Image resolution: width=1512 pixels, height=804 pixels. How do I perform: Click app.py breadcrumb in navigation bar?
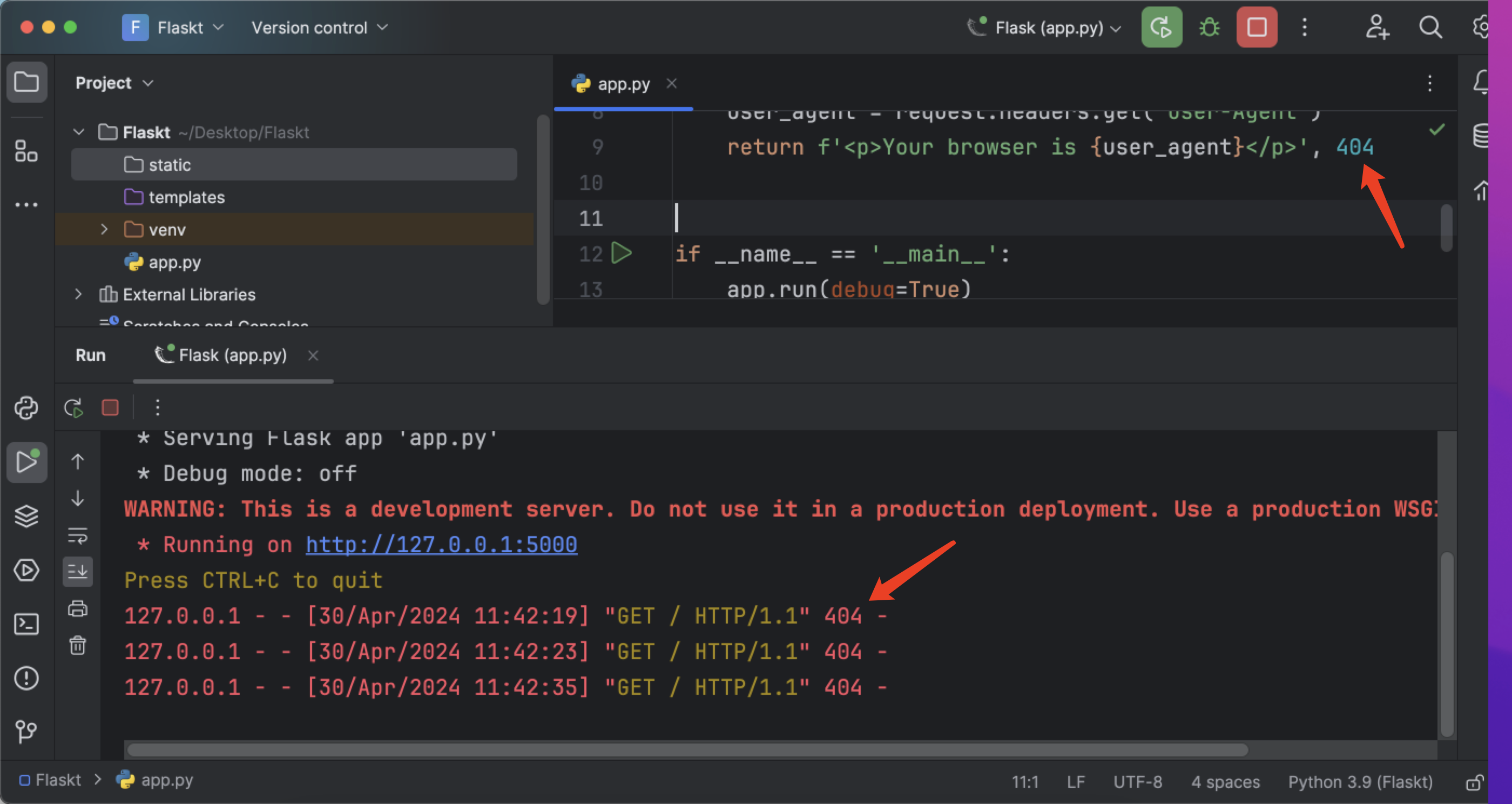click(x=155, y=780)
